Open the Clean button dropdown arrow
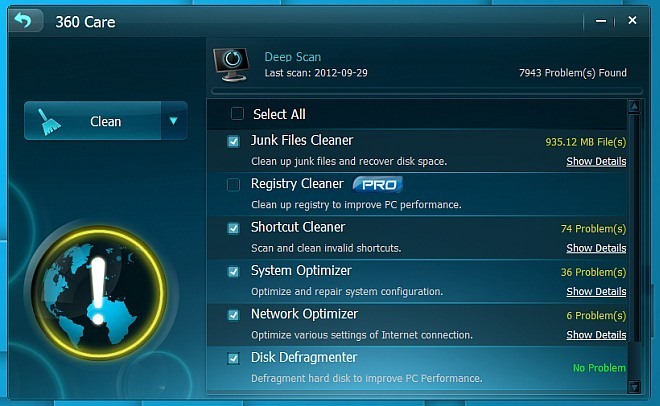Image resolution: width=660 pixels, height=406 pixels. point(173,121)
